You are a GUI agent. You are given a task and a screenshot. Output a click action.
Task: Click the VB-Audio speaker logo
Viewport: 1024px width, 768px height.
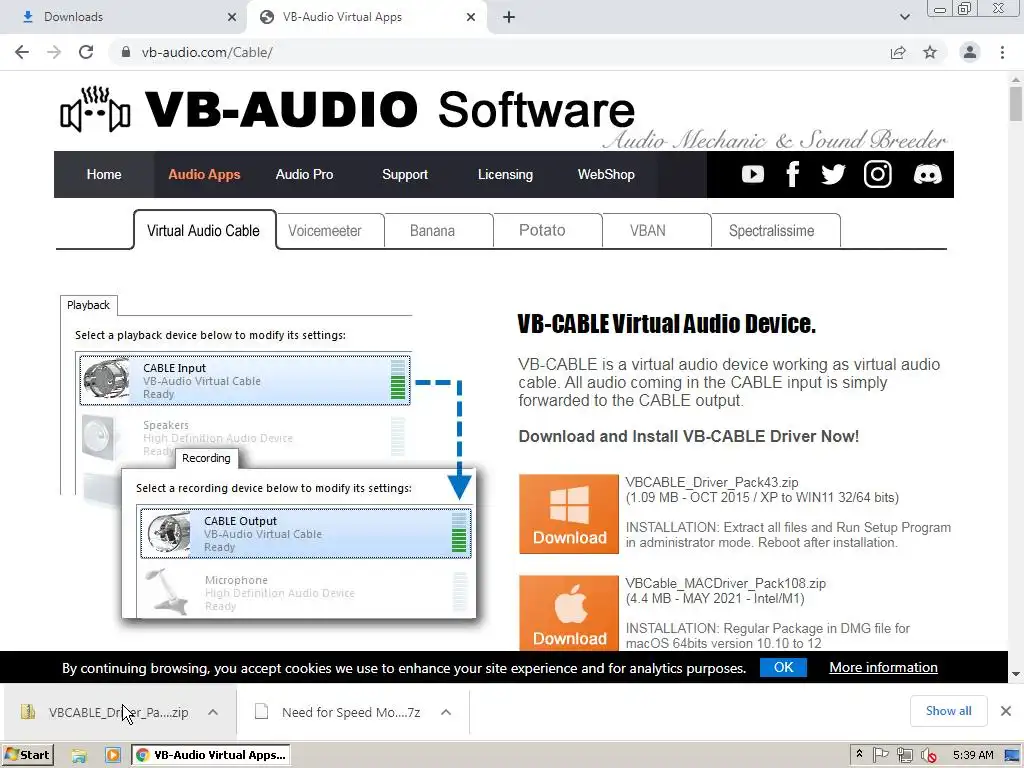pyautogui.click(x=95, y=109)
